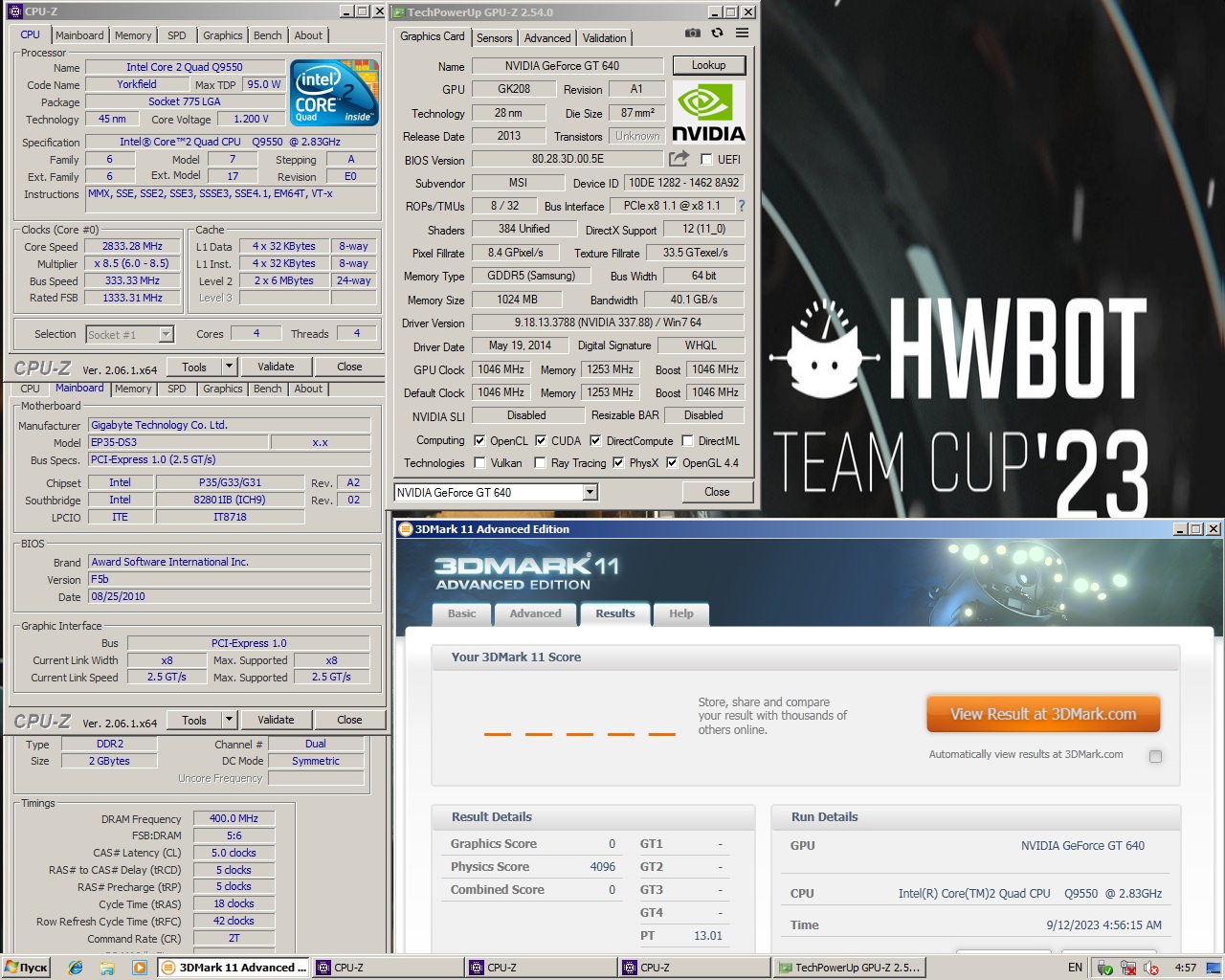The width and height of the screenshot is (1225, 980).
Task: Select the Advanced tab in 3DMark 11
Action: (x=536, y=614)
